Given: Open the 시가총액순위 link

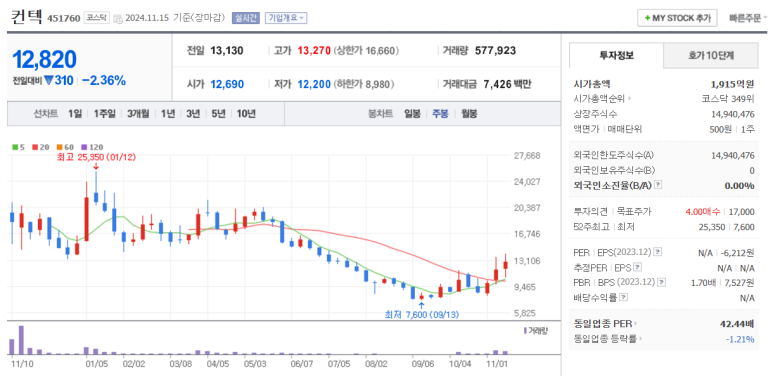Looking at the screenshot, I should 602,99.
